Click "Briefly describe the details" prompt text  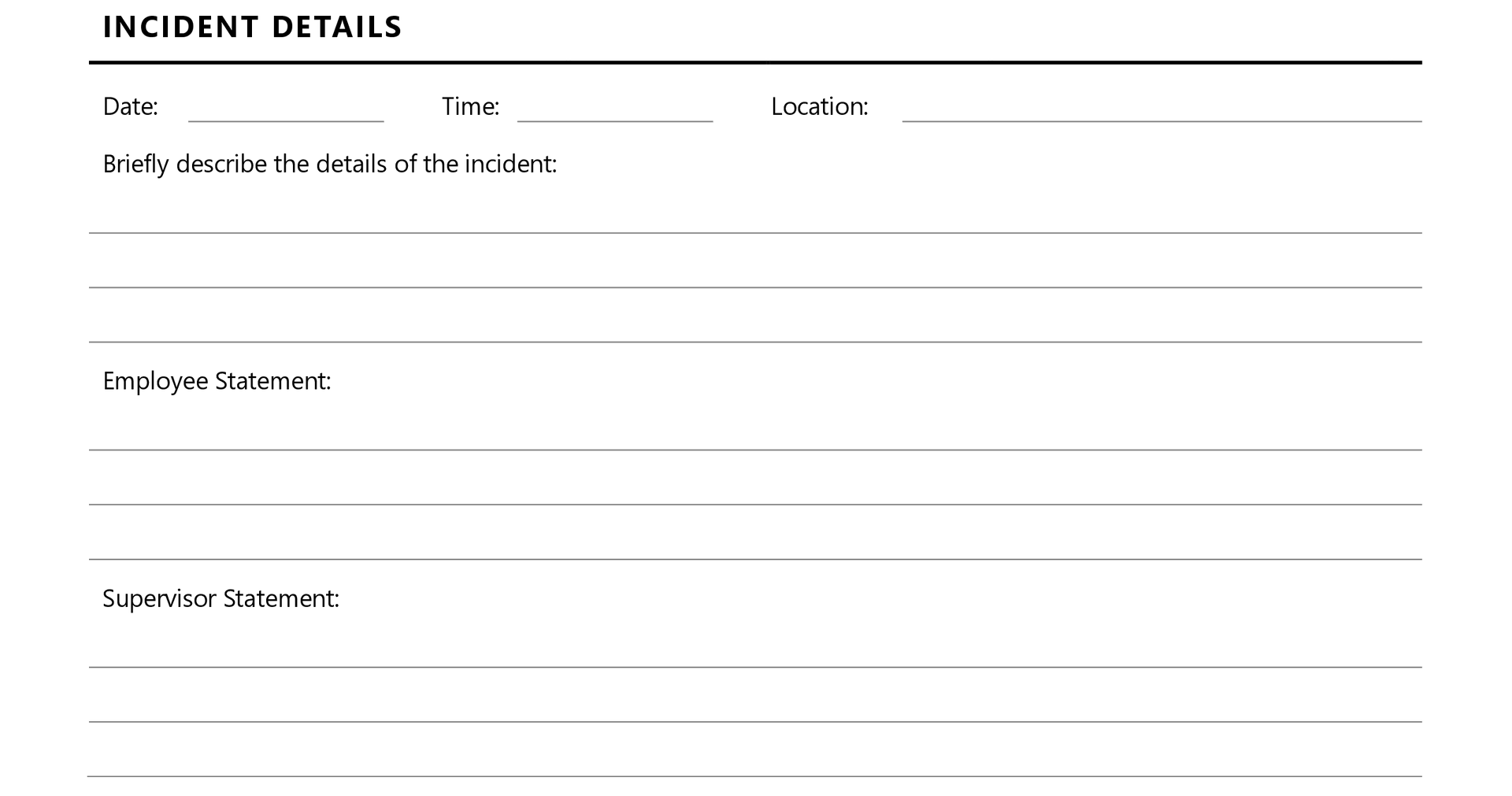click(x=329, y=165)
